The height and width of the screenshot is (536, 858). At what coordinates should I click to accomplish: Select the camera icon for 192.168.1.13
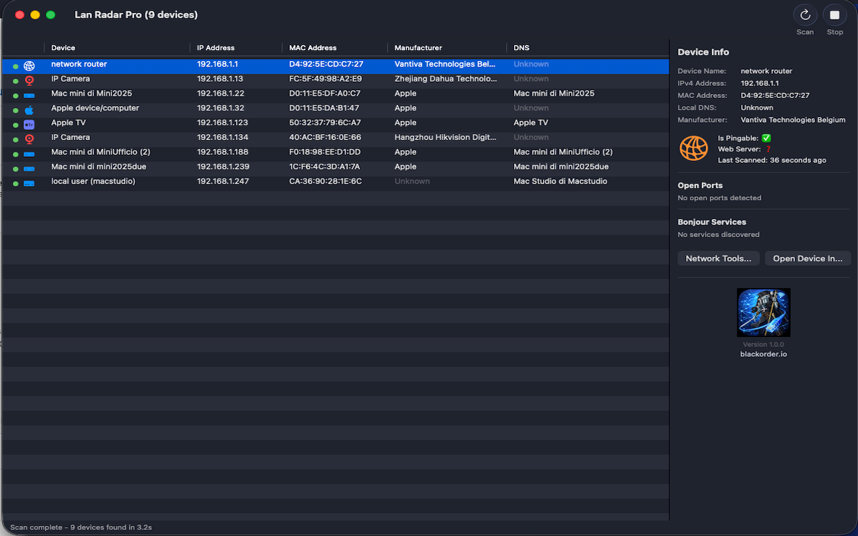[x=29, y=80]
